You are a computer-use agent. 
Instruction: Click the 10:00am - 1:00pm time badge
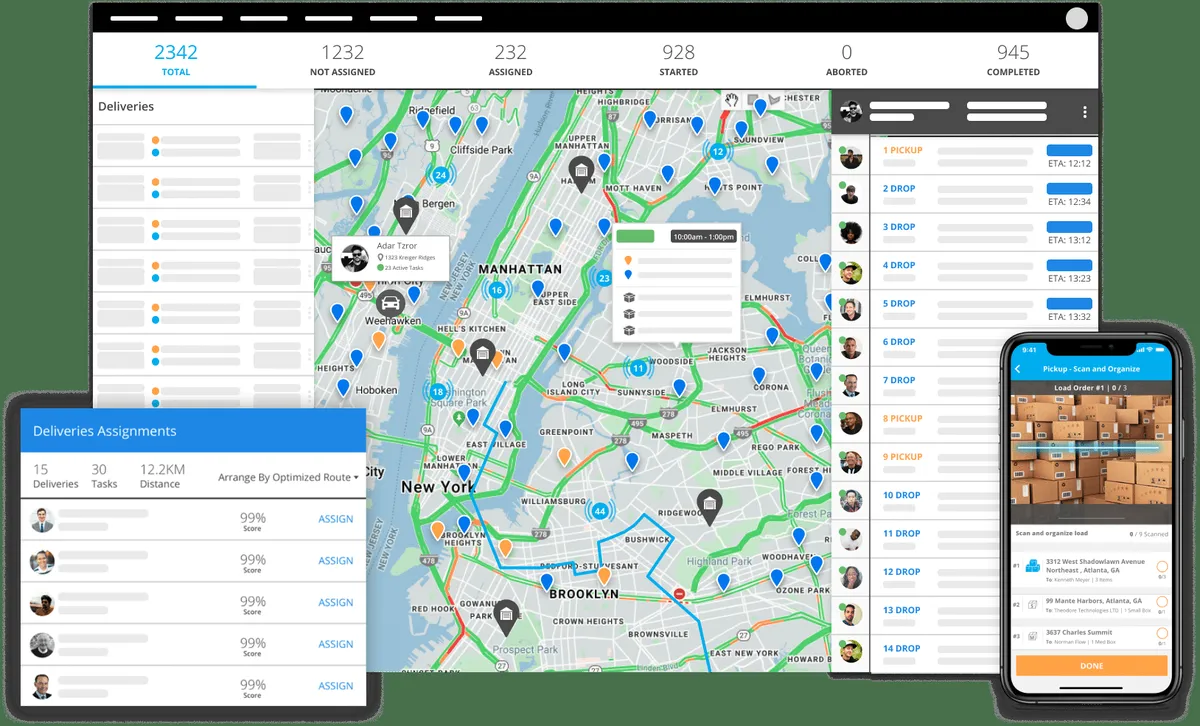[703, 237]
